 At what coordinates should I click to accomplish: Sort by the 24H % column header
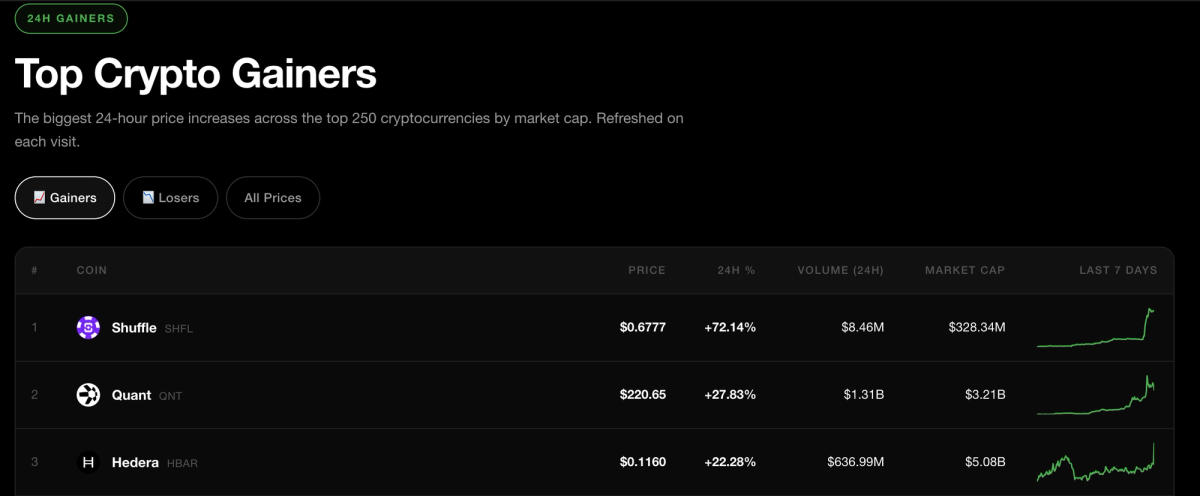(x=736, y=270)
